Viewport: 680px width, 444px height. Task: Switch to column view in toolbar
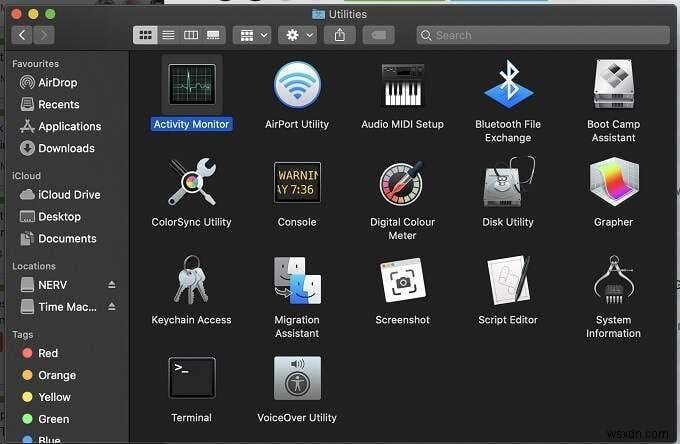(191, 35)
